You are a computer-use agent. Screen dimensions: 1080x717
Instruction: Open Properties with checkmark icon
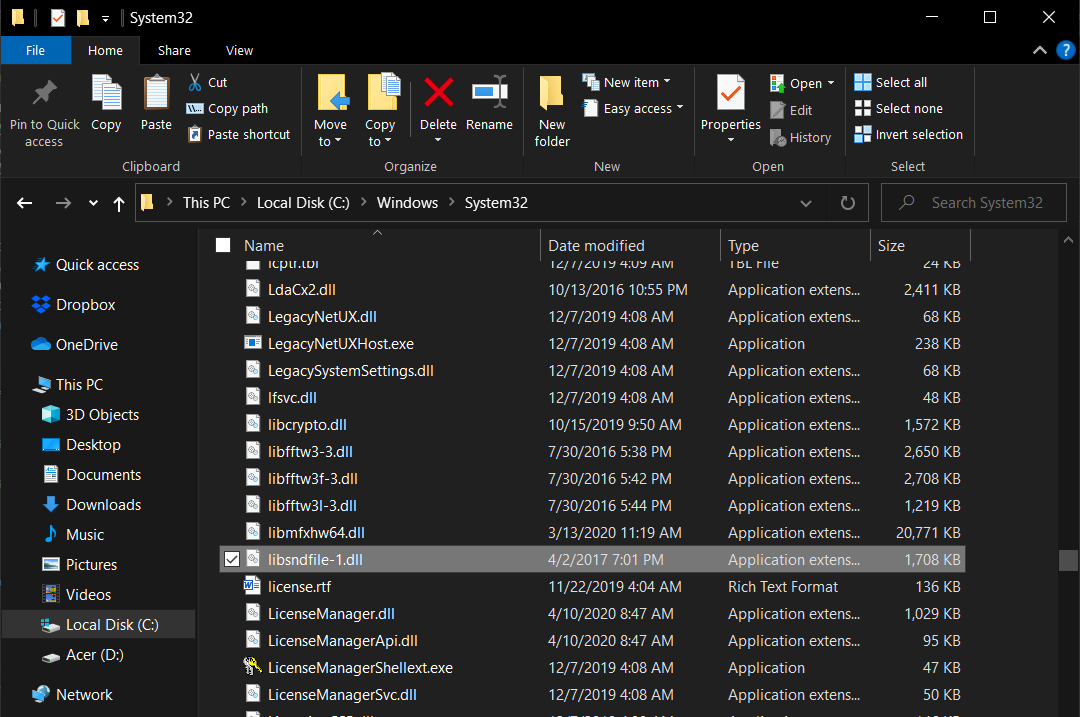point(730,93)
